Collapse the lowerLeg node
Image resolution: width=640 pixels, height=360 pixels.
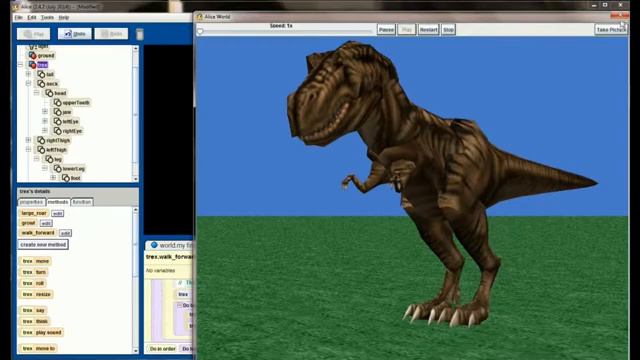(x=45, y=168)
